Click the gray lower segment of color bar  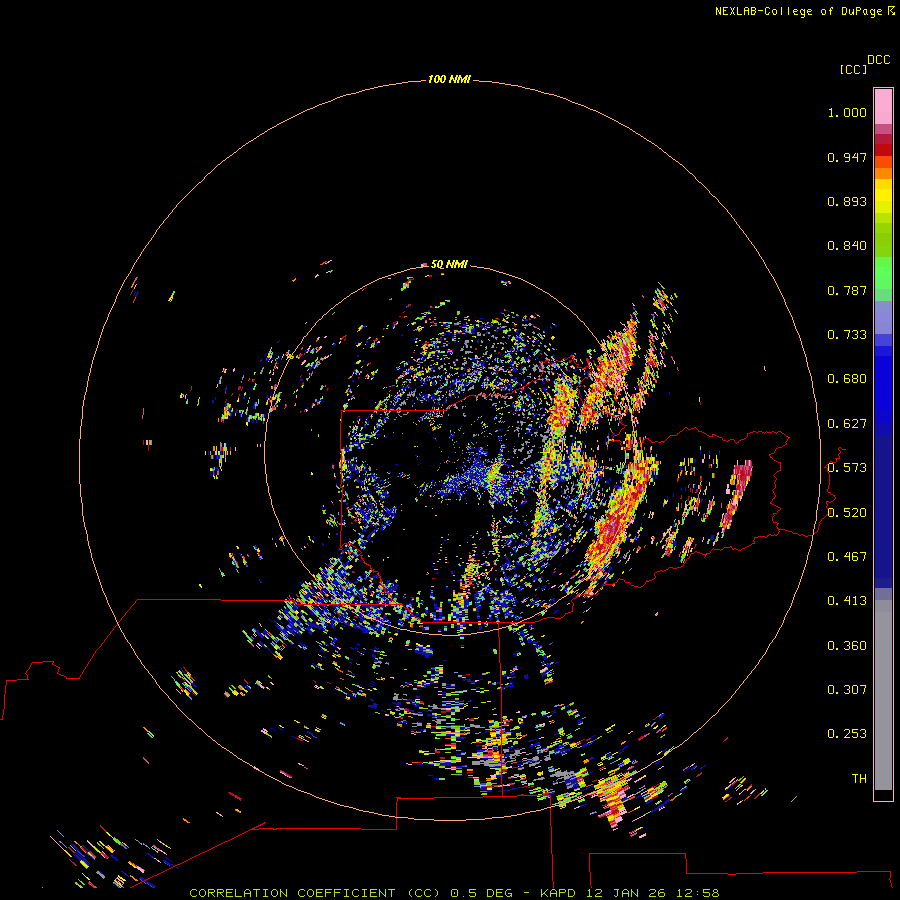click(x=883, y=695)
